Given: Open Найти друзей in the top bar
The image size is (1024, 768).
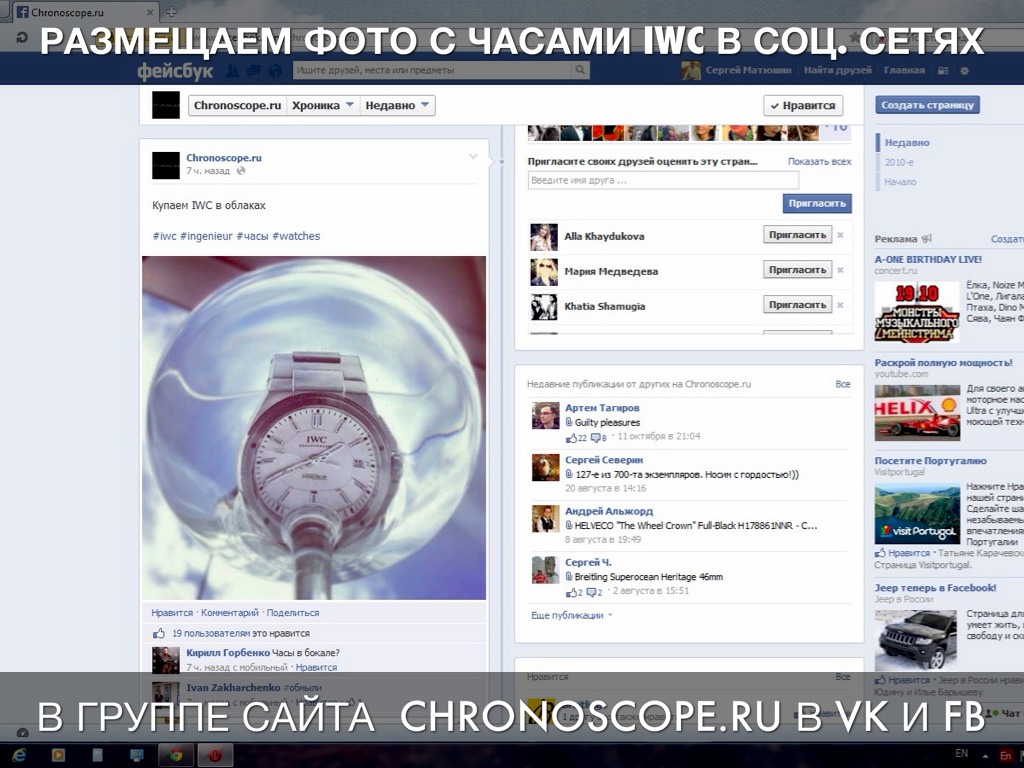Looking at the screenshot, I should click(x=839, y=71).
